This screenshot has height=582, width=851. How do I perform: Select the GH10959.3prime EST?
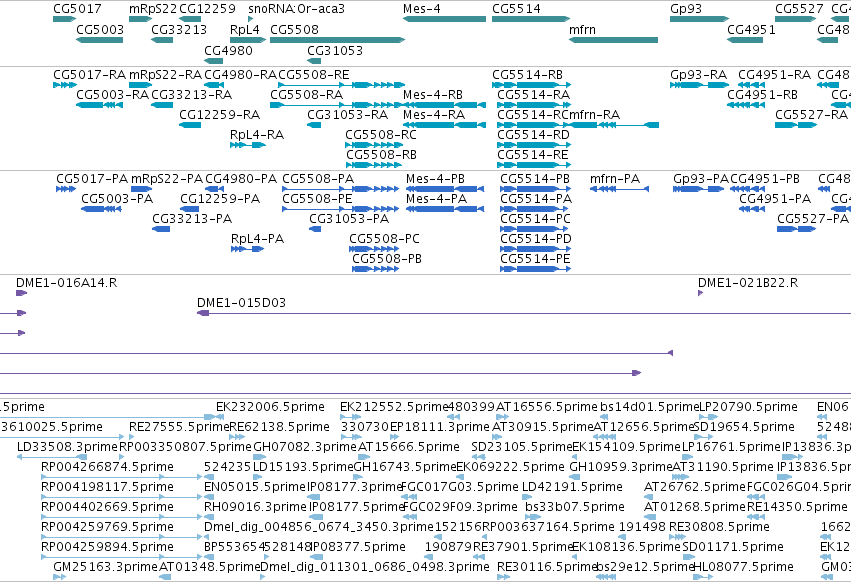coord(576,477)
